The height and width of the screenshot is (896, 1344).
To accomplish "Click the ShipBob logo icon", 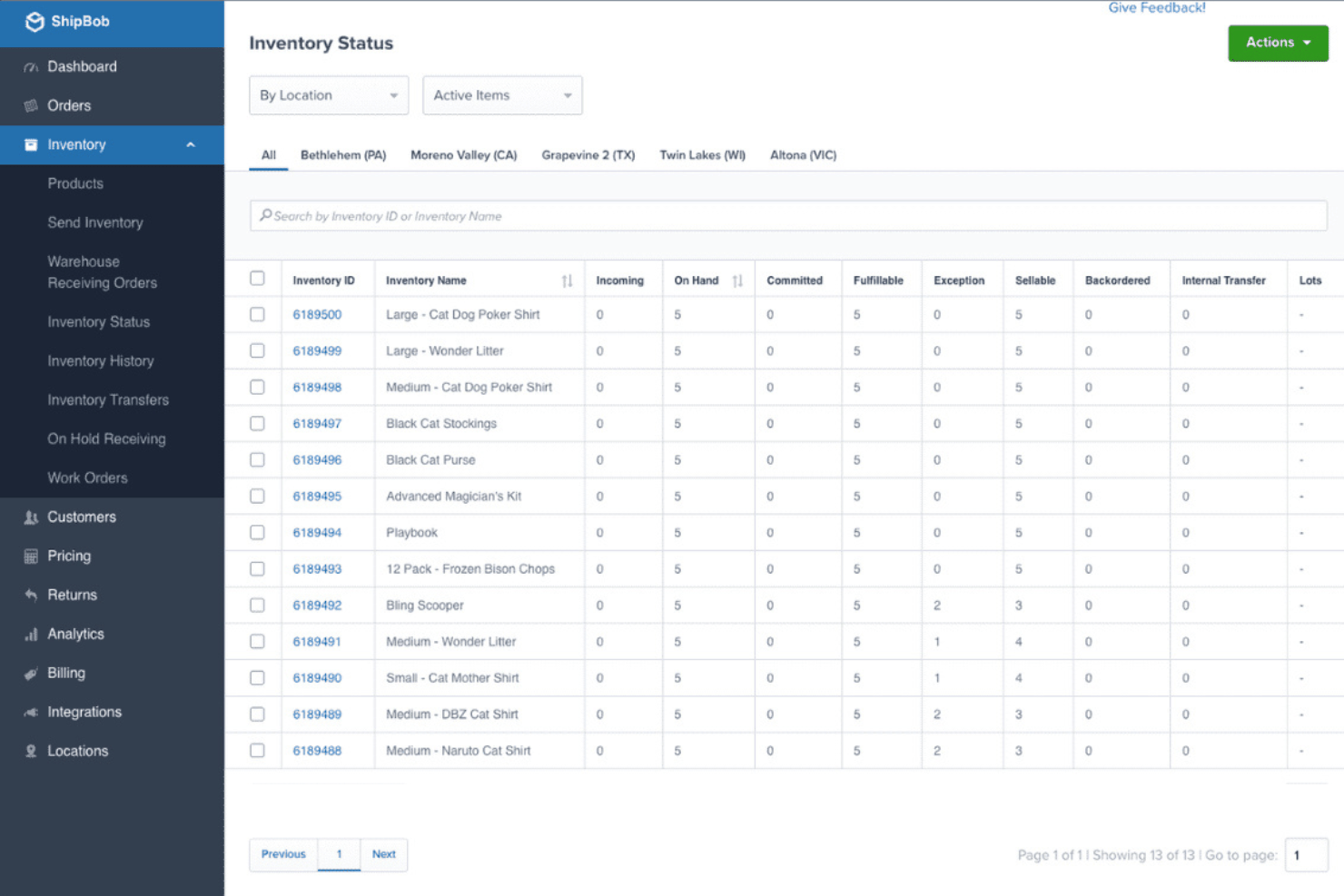I will (x=35, y=22).
